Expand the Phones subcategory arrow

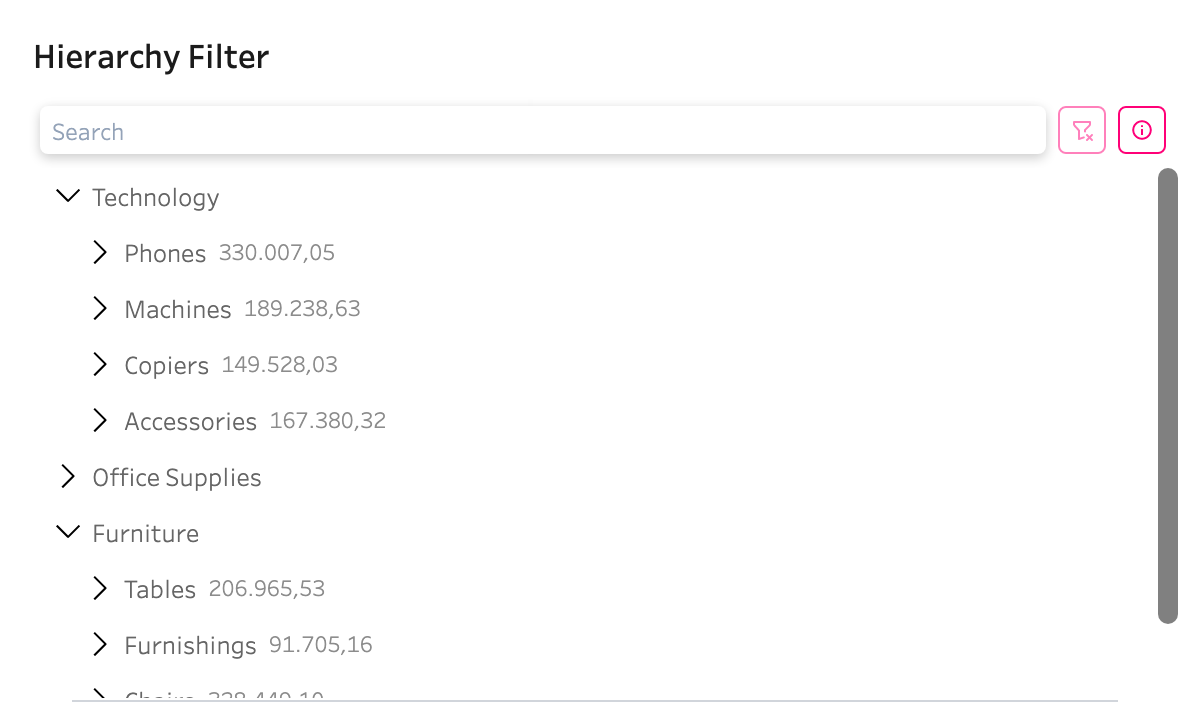(x=100, y=253)
